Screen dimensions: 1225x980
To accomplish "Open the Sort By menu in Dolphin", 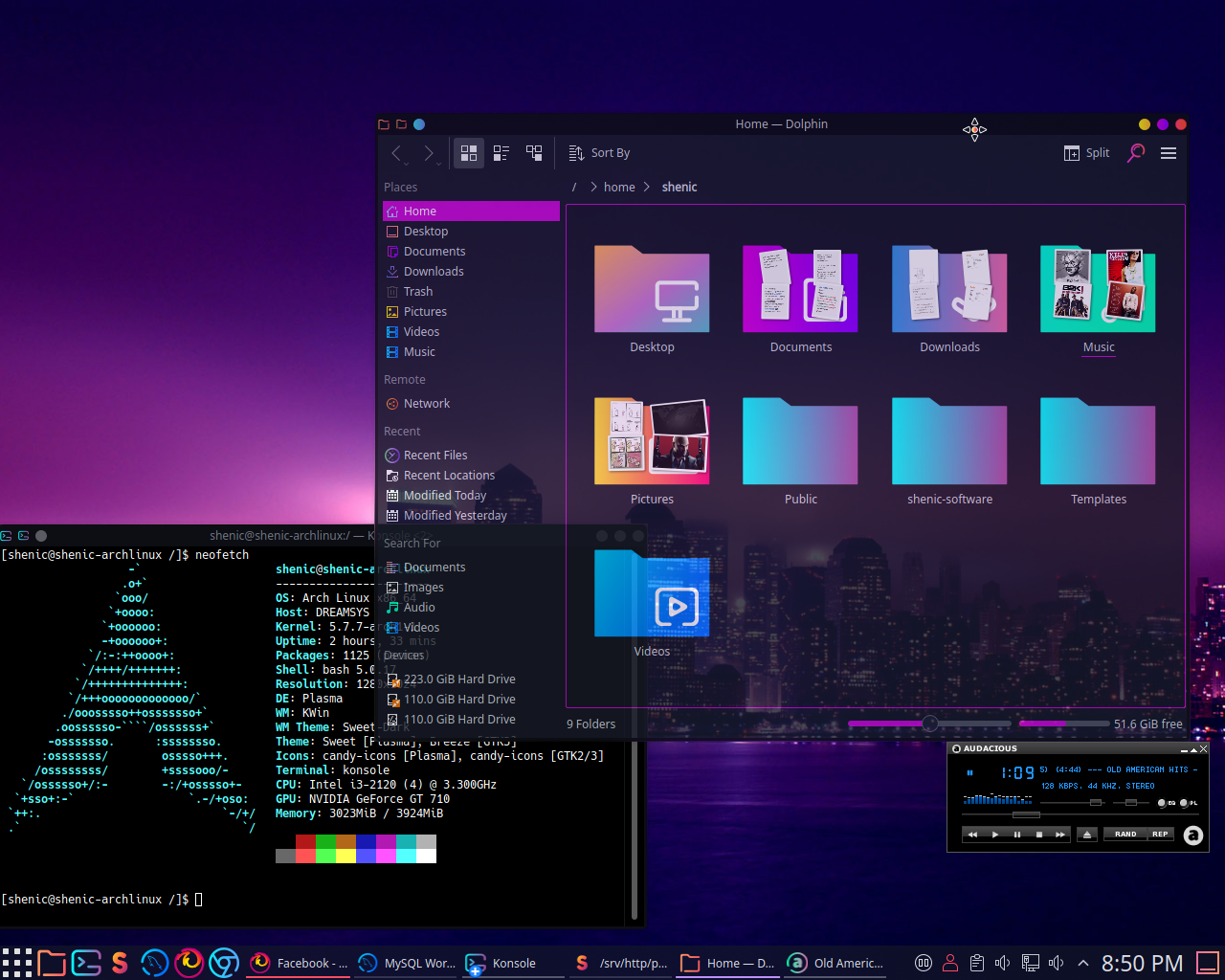I will point(599,153).
